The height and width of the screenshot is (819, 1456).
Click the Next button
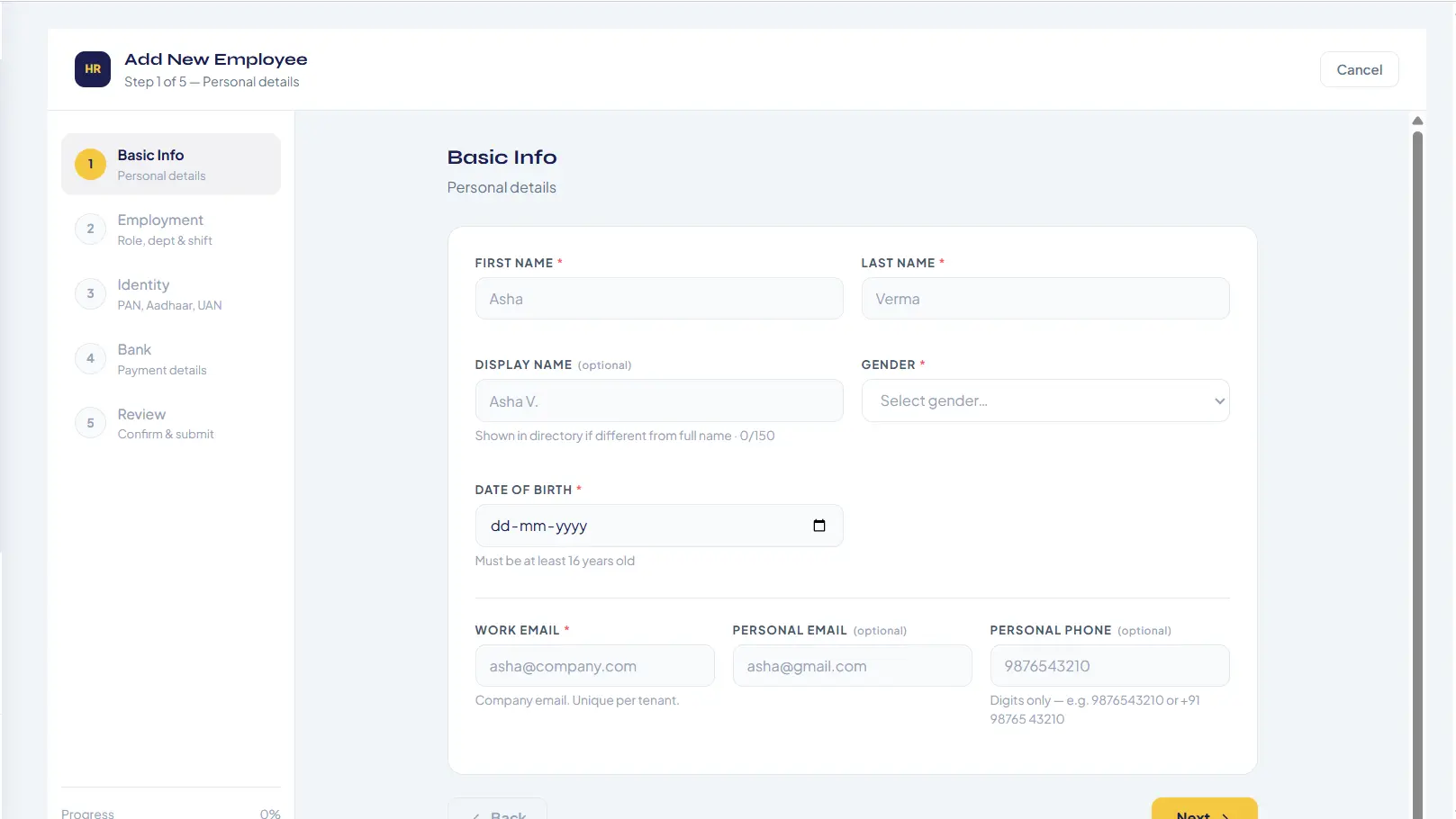pos(1204,809)
